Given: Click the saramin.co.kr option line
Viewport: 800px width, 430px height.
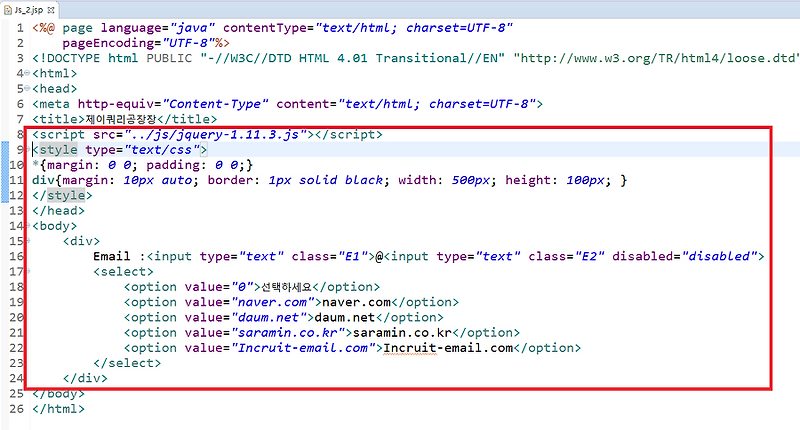Looking at the screenshot, I should pyautogui.click(x=322, y=333).
